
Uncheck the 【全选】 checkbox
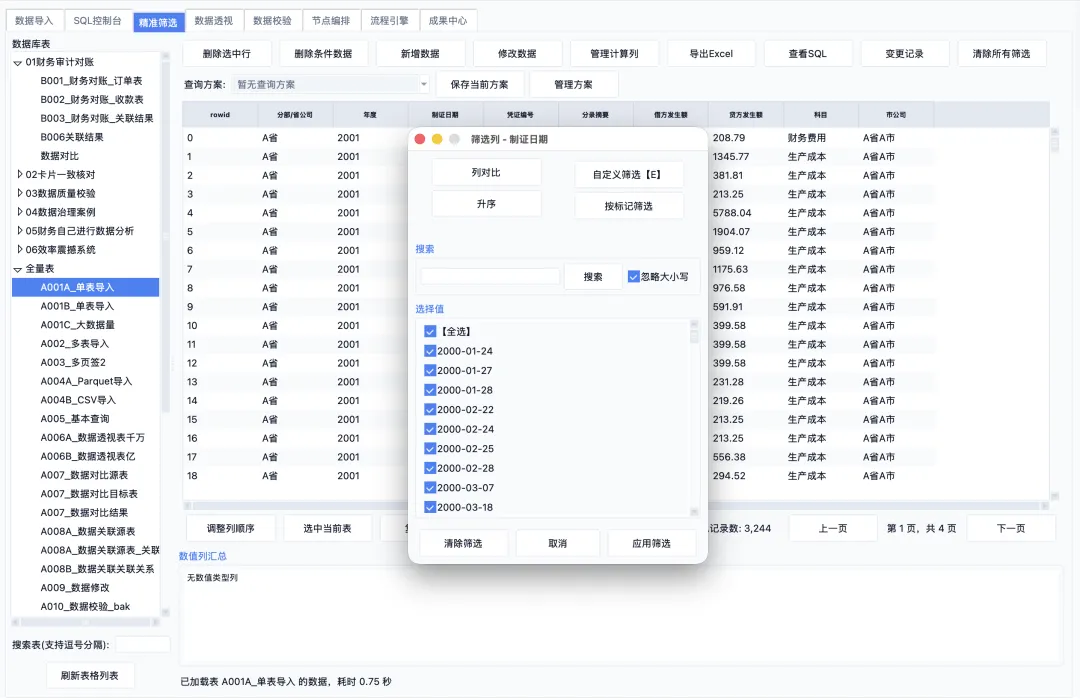click(430, 331)
